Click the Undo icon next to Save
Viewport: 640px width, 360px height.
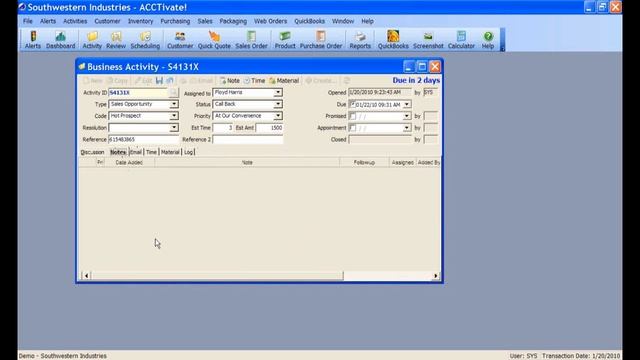pos(170,81)
